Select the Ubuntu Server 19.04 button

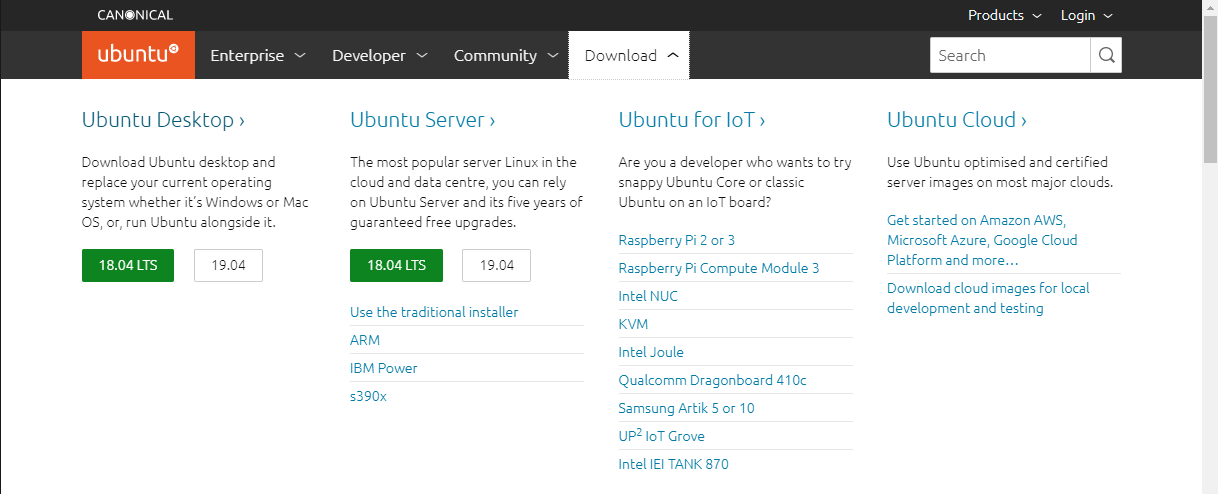click(496, 265)
